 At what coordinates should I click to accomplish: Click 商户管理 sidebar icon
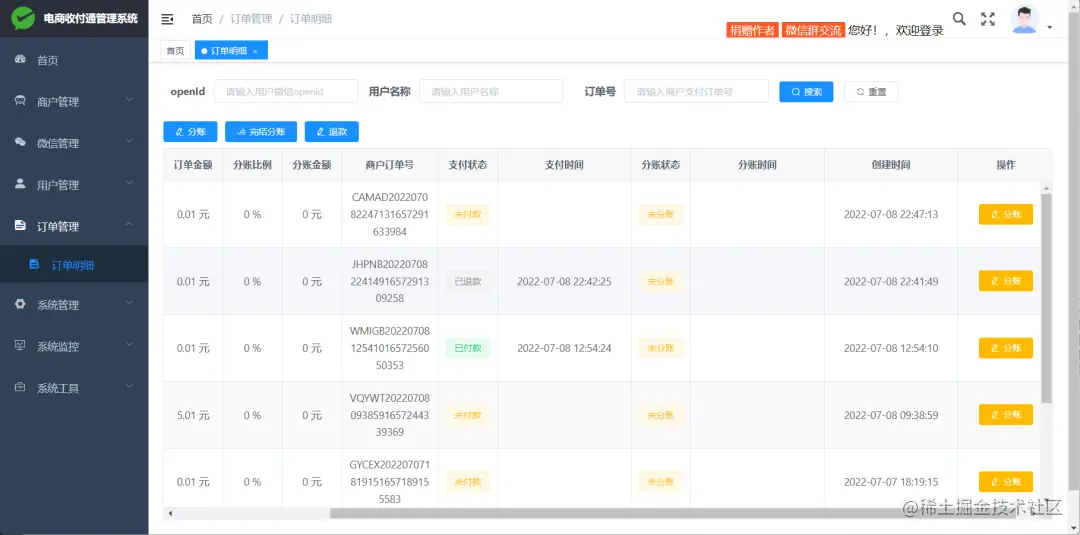20,101
